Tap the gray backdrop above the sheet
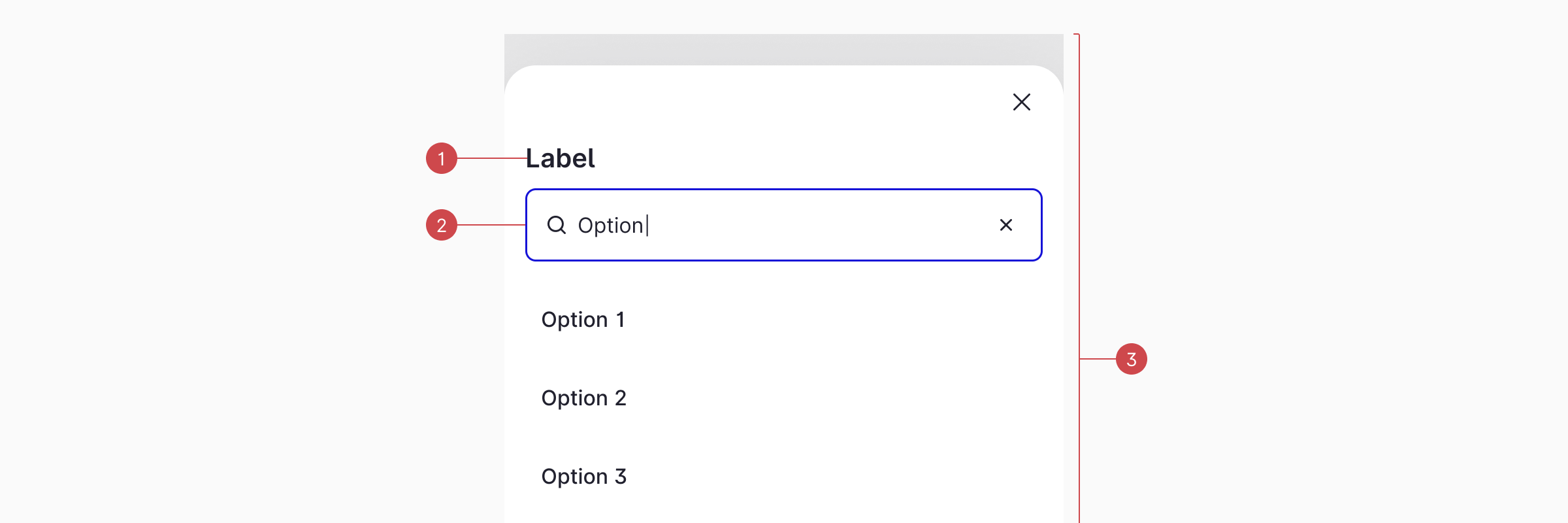Screen dimensions: 1568x523 point(784,48)
